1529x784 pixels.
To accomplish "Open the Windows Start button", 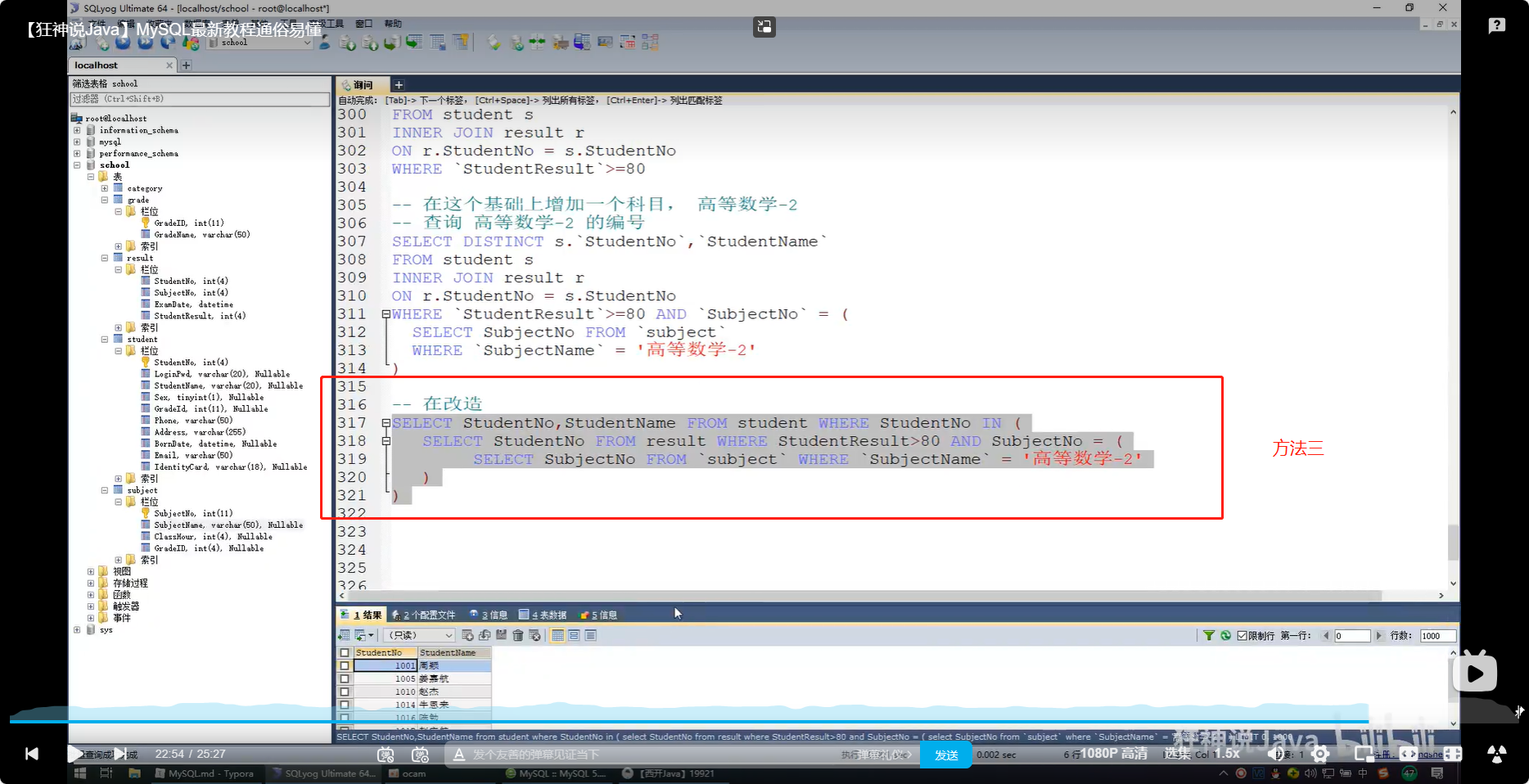I will [x=80, y=773].
